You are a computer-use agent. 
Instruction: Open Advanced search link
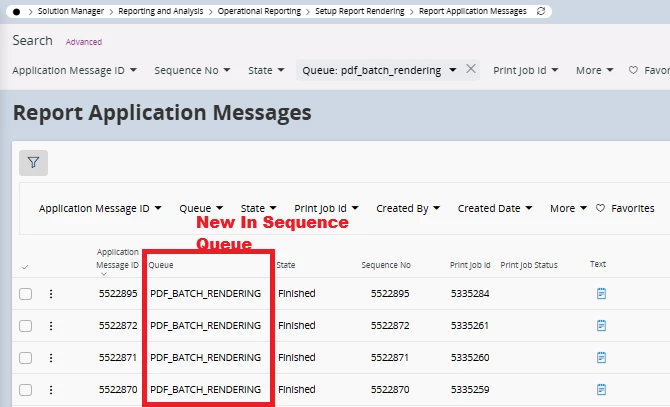[x=84, y=42]
